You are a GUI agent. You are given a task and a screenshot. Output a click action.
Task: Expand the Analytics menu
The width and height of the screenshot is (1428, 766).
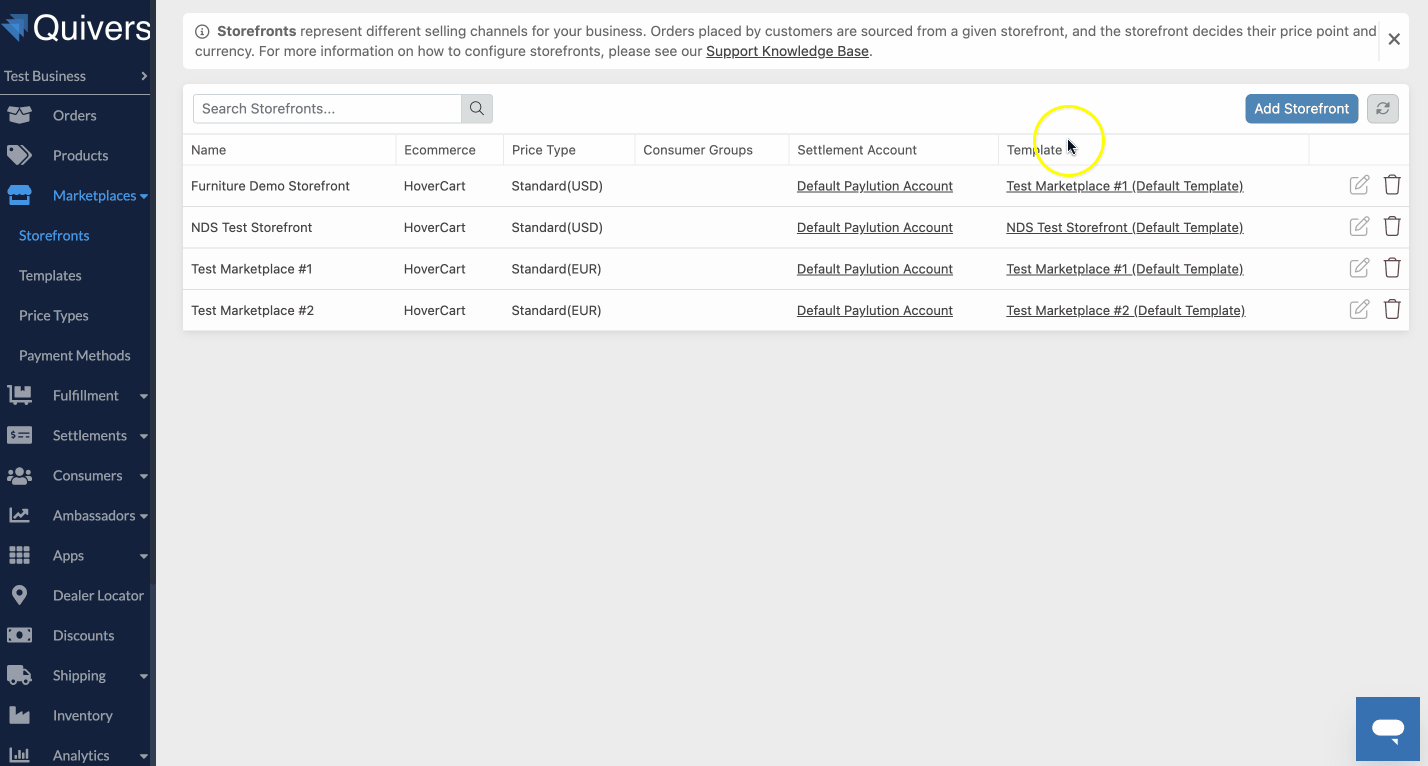pyautogui.click(x=144, y=756)
